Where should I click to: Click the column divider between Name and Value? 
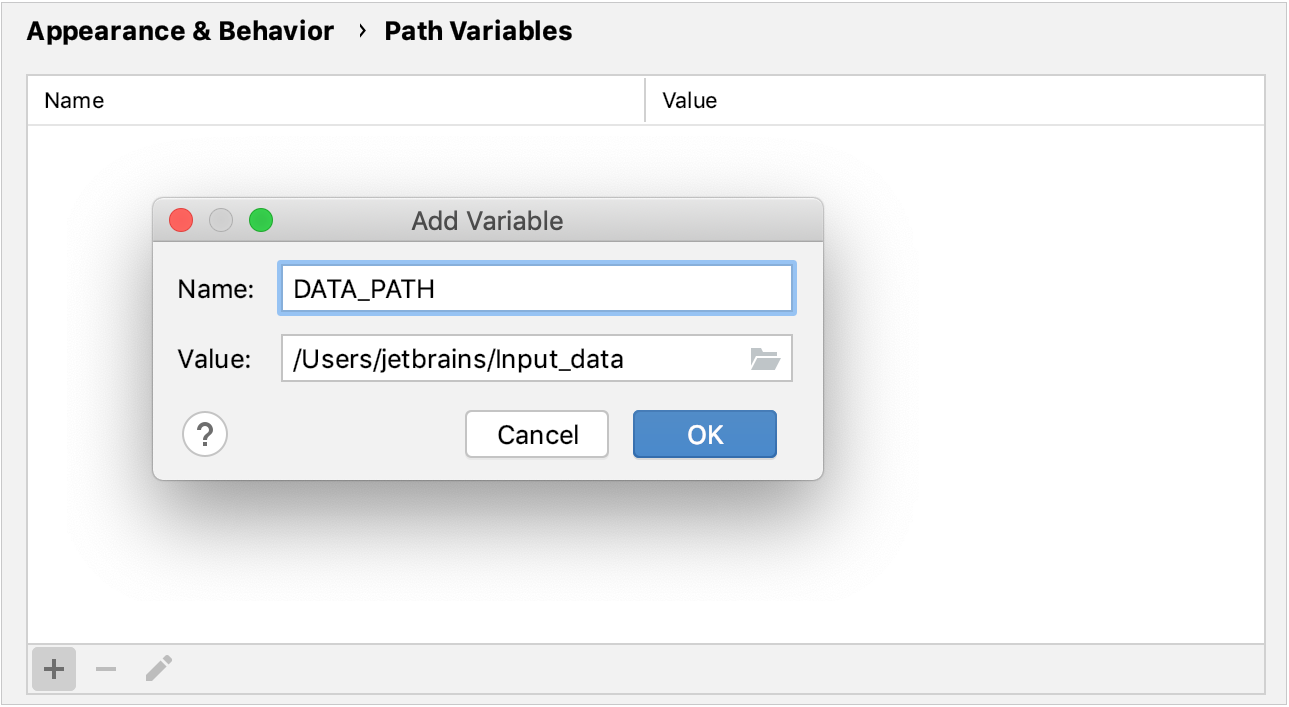643,100
